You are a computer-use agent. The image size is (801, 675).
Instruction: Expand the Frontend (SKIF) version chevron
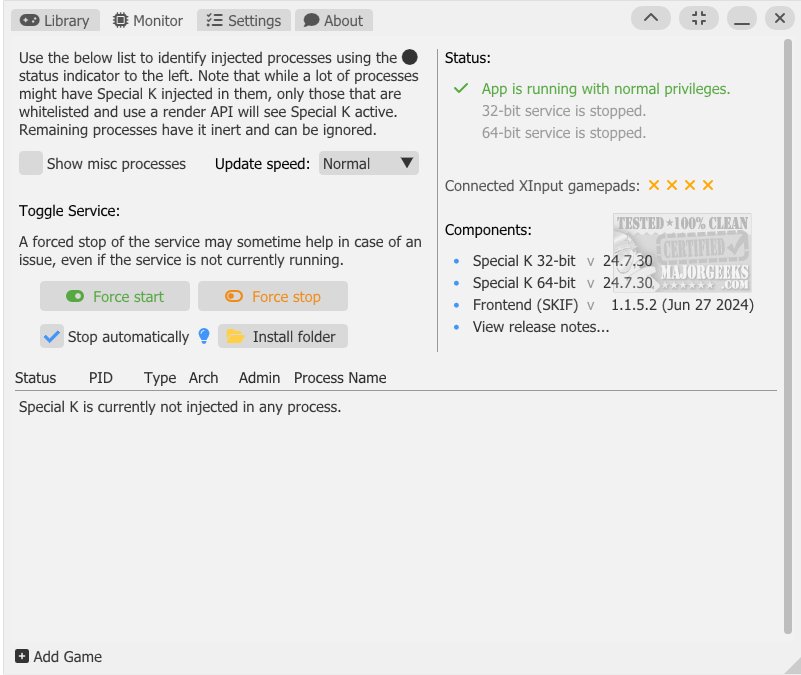591,305
